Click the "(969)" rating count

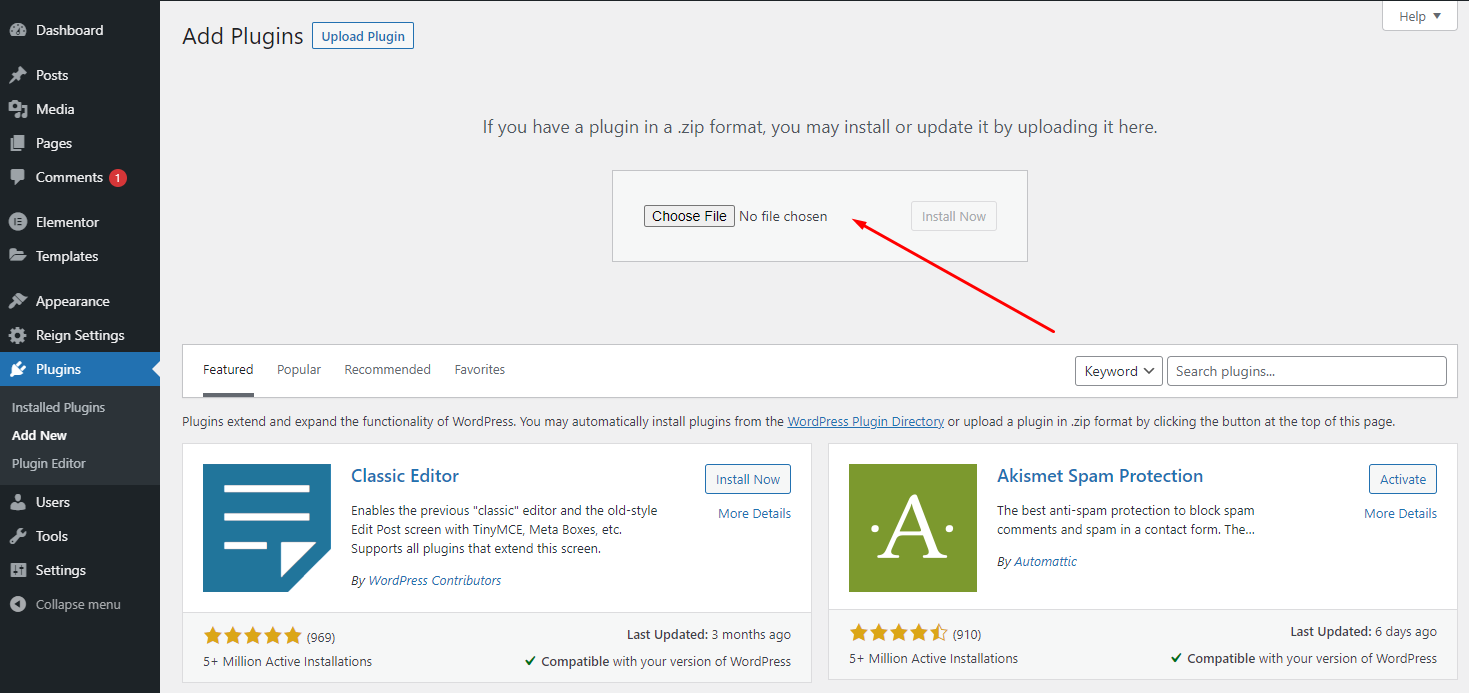point(321,637)
